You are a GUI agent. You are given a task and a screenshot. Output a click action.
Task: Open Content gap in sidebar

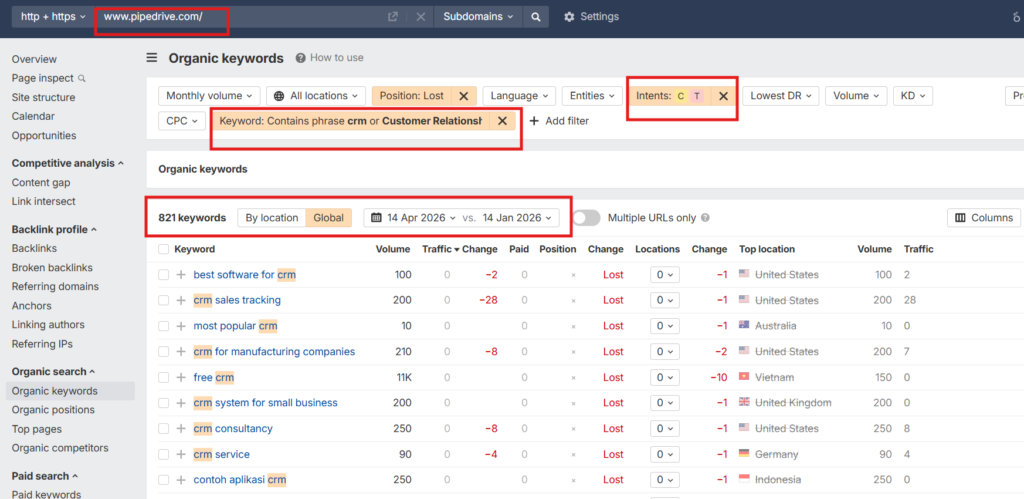point(41,183)
